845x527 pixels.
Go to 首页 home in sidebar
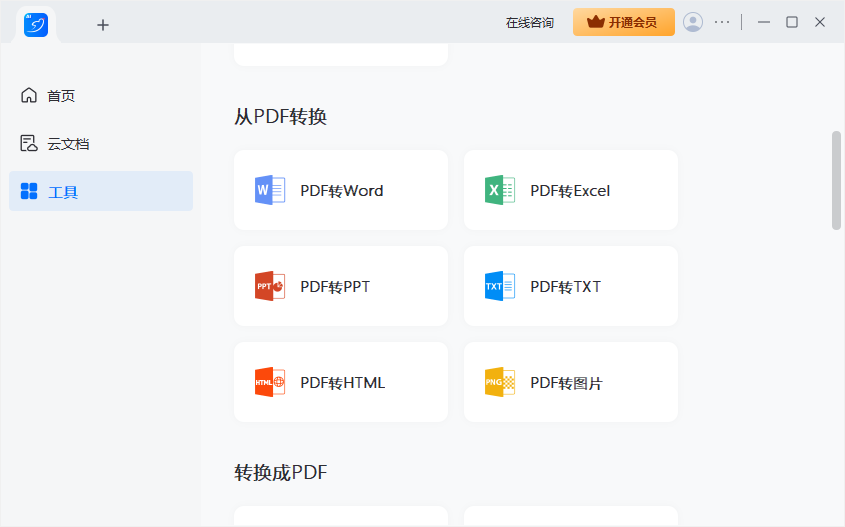pos(101,95)
